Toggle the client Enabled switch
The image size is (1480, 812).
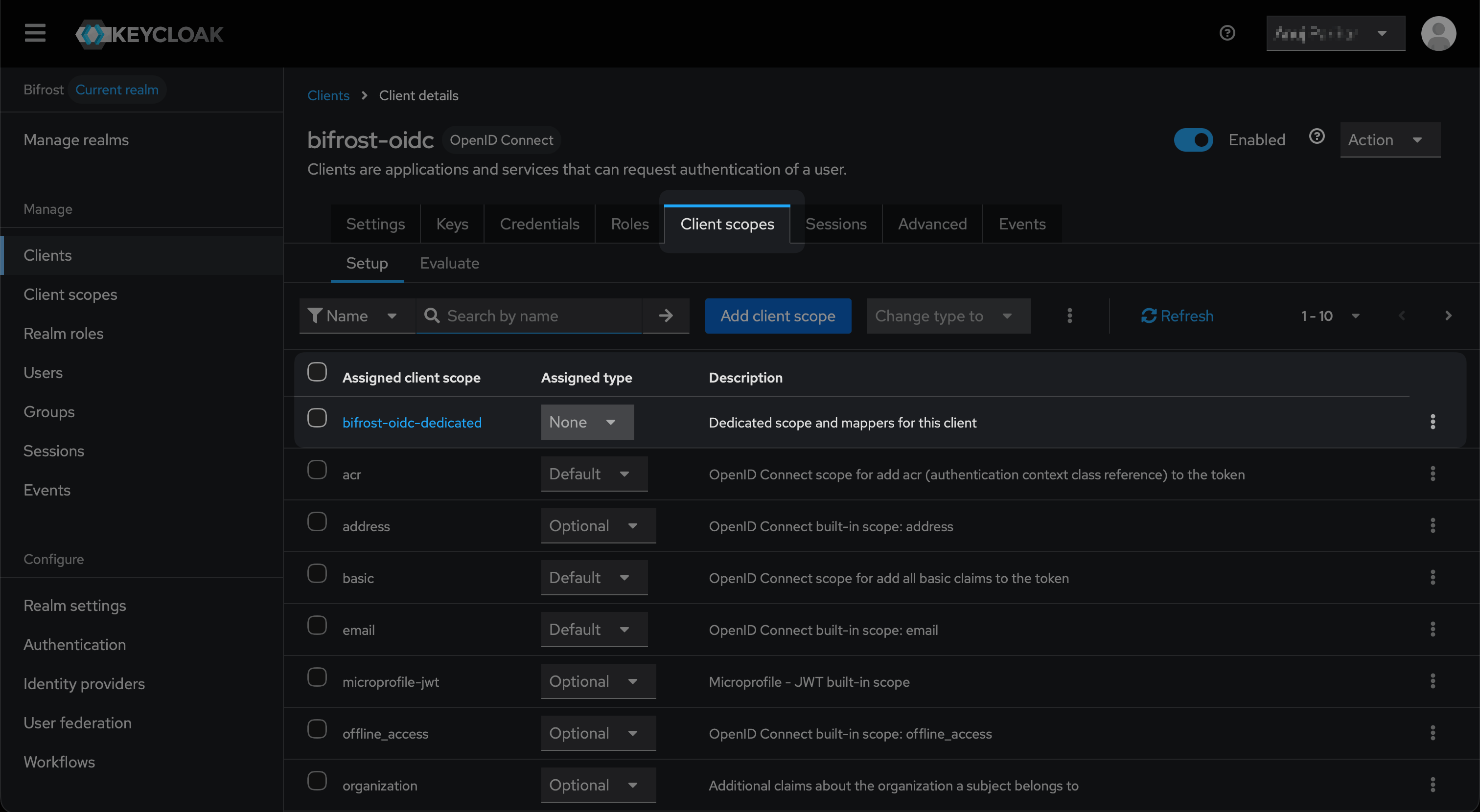coord(1193,139)
